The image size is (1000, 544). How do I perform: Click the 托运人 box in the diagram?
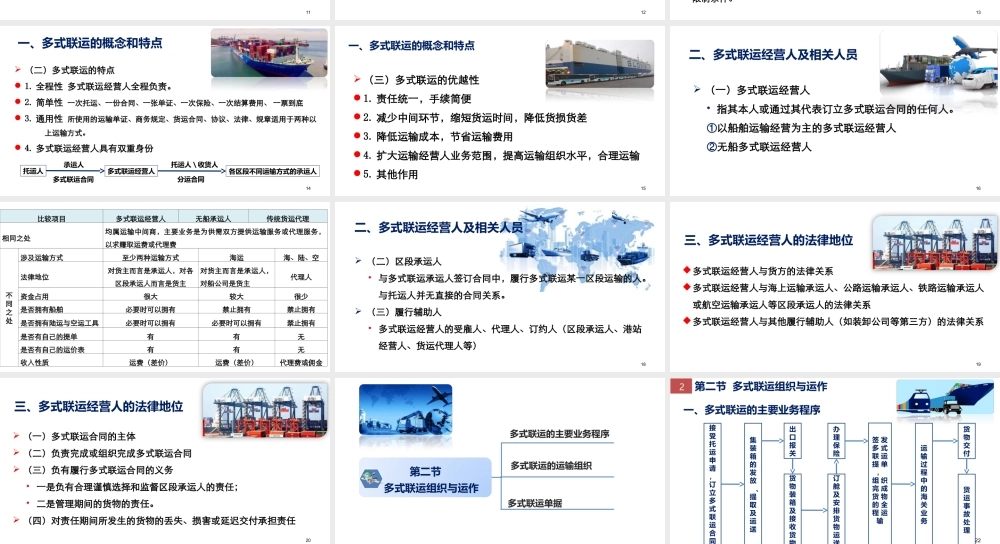[33, 171]
